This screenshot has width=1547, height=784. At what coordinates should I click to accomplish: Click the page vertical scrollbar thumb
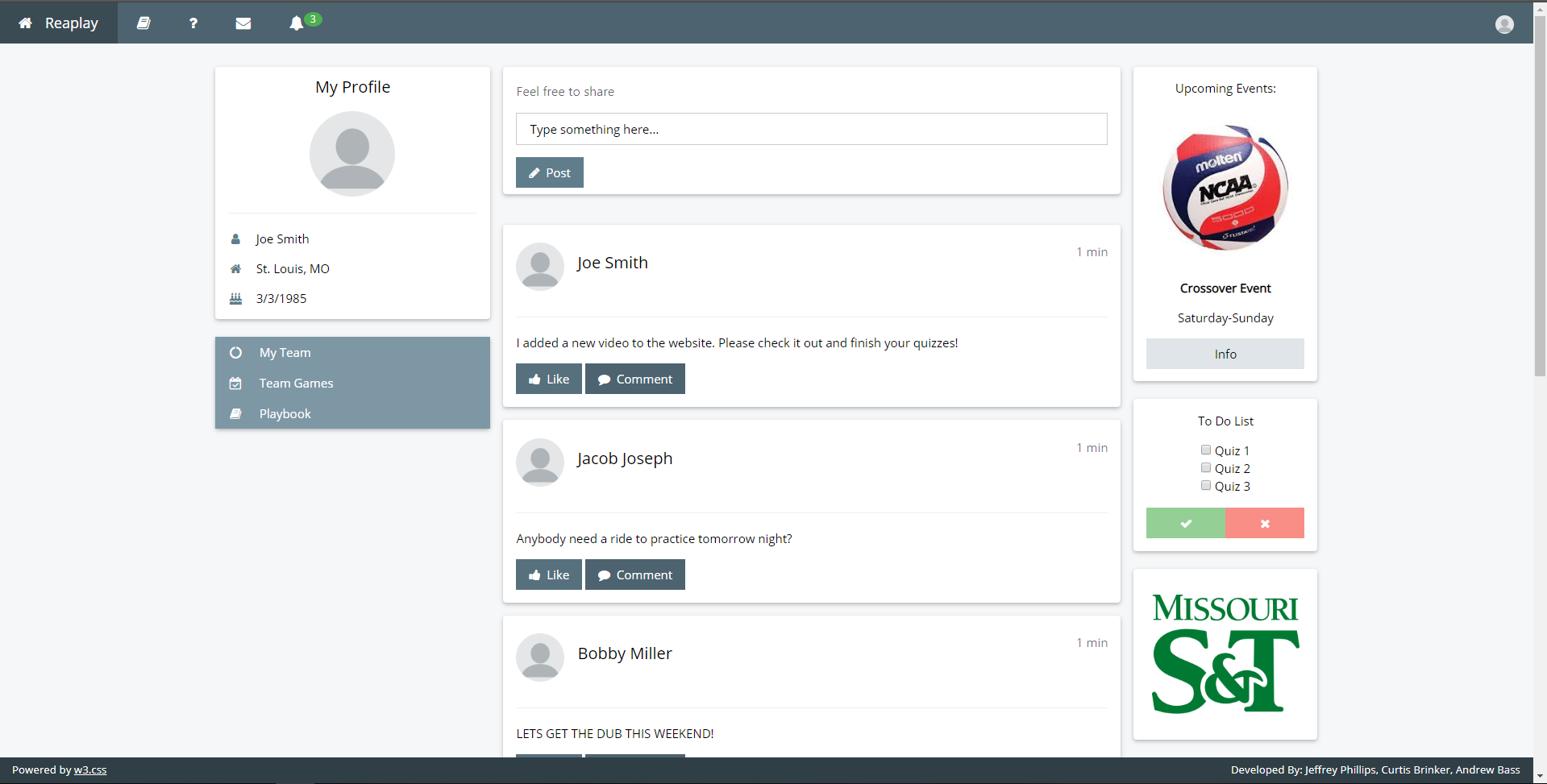click(1540, 196)
